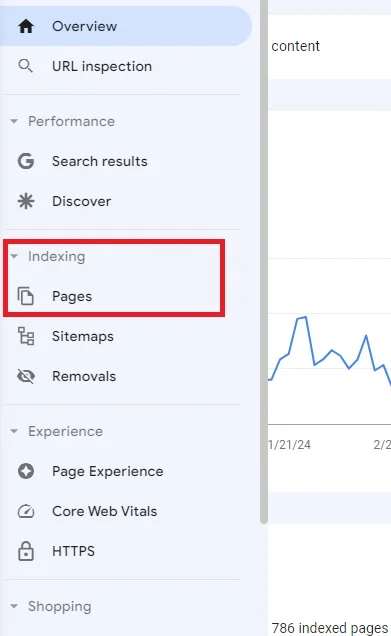Collapse the Experience section arrow

click(14, 431)
